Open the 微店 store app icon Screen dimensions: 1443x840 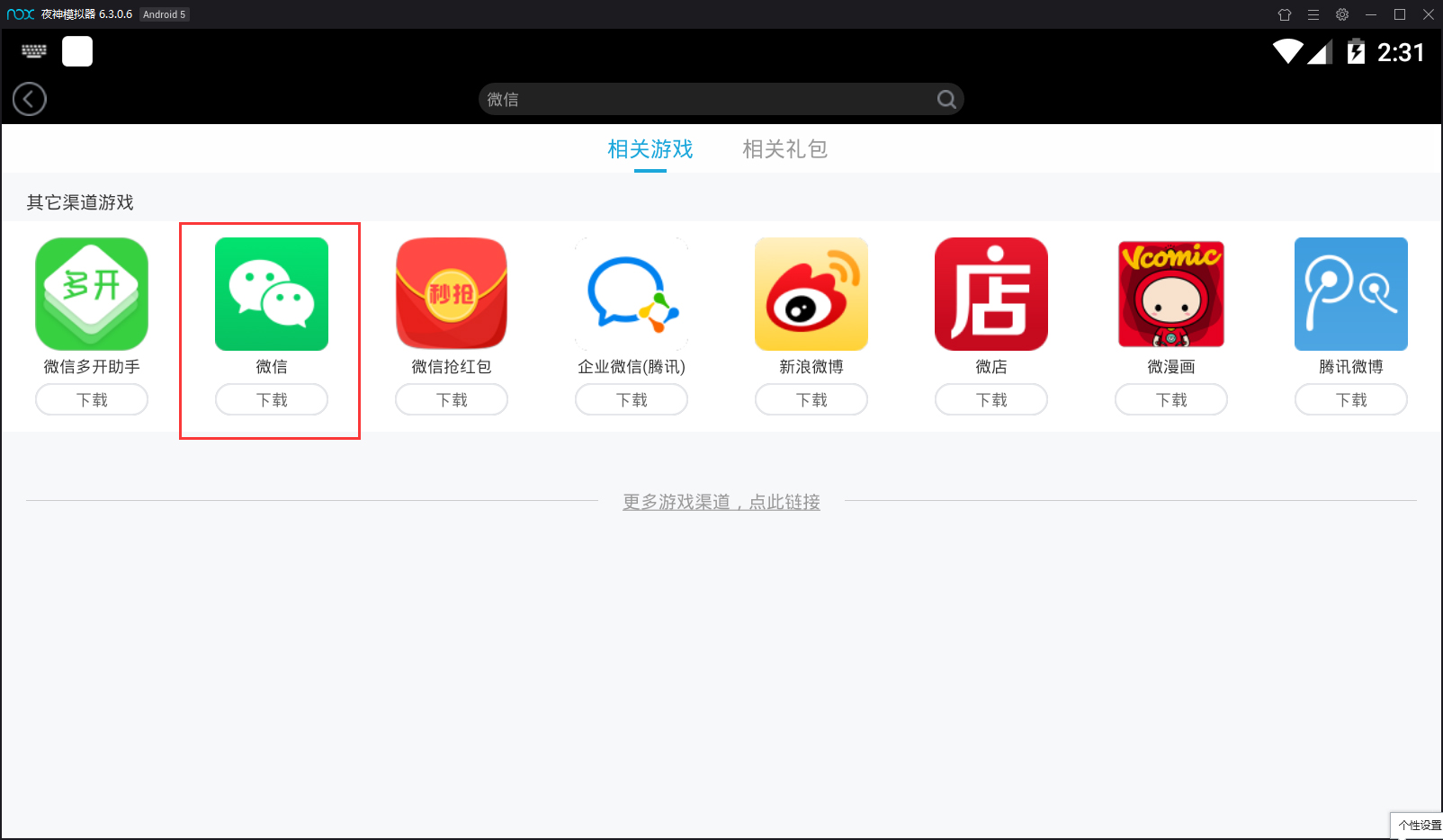[x=990, y=294]
